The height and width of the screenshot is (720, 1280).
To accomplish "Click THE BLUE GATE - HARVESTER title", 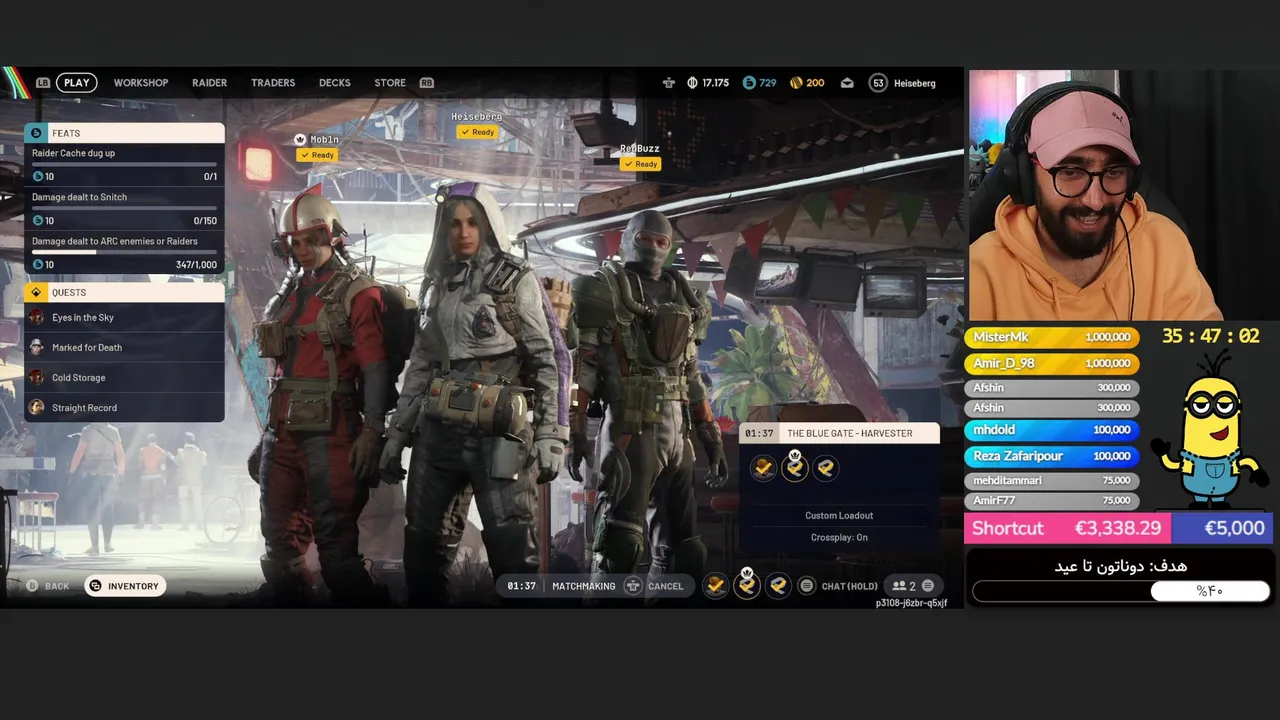I will [849, 433].
